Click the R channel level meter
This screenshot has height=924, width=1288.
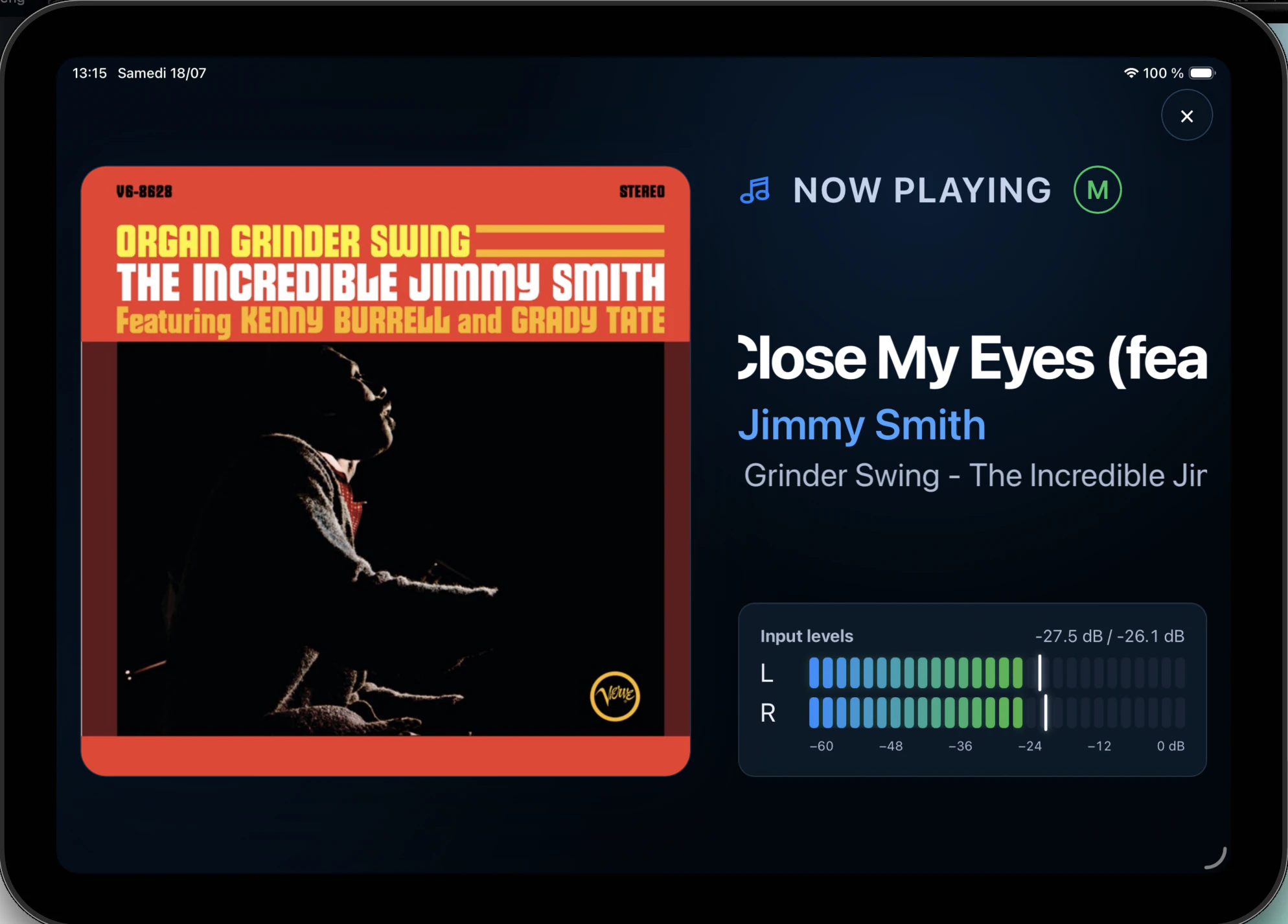tap(996, 713)
